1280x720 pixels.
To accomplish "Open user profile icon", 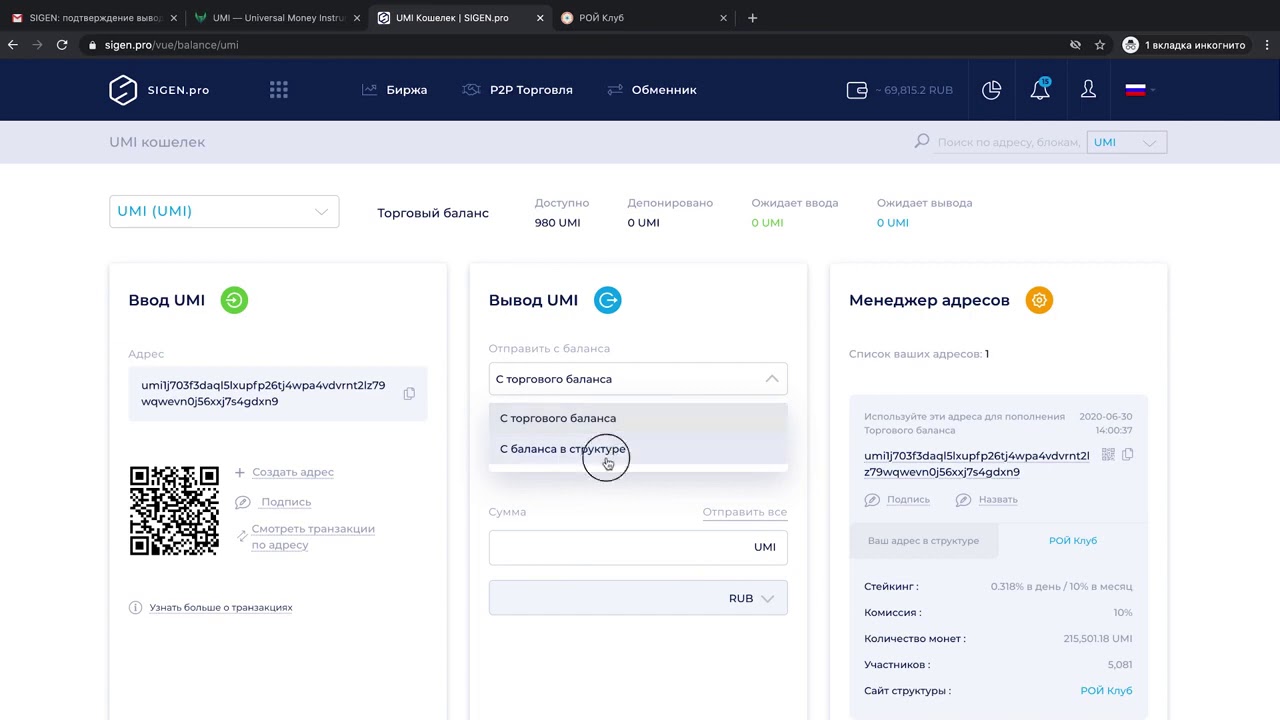I will 1088,90.
